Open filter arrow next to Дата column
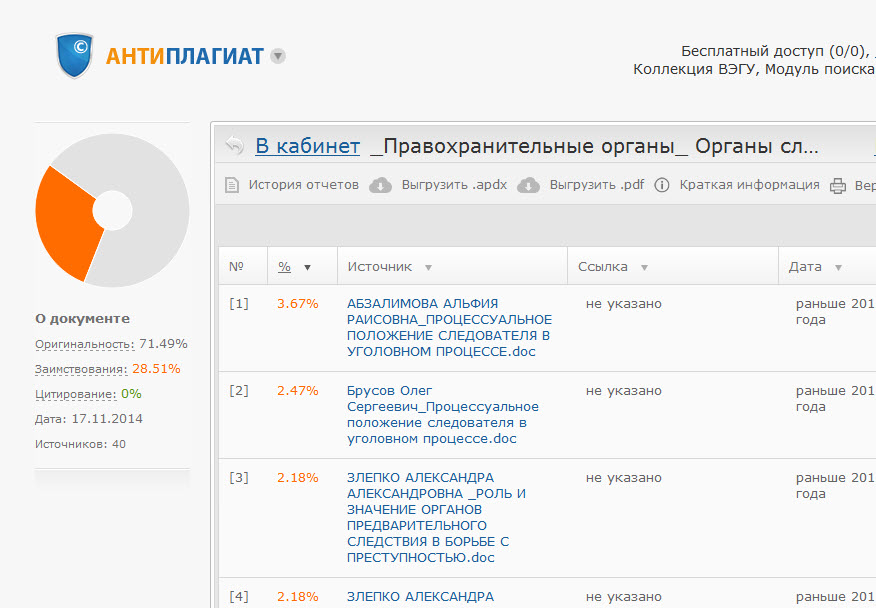The image size is (876, 608). [838, 268]
